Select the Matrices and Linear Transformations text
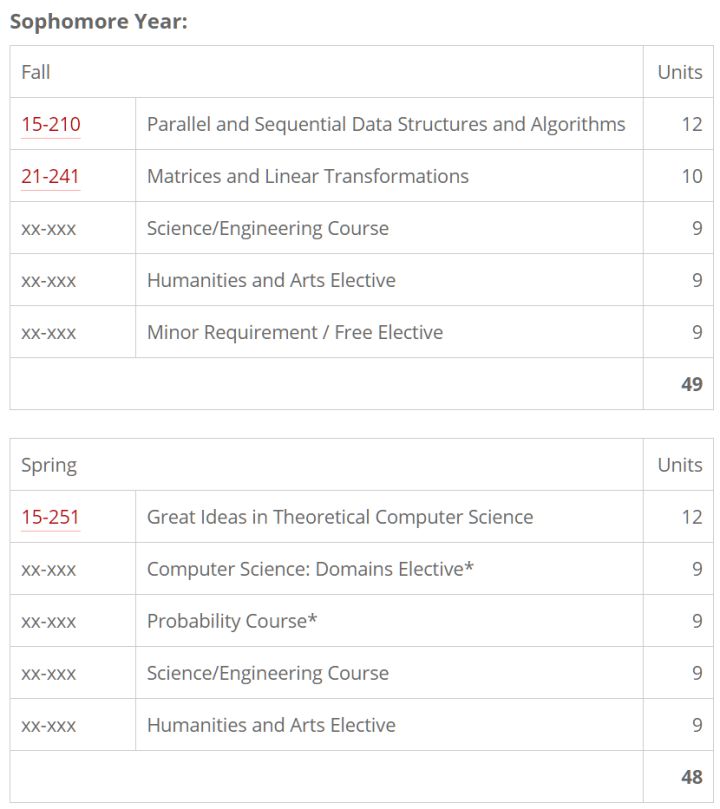This screenshot has height=809, width=720. point(307,177)
